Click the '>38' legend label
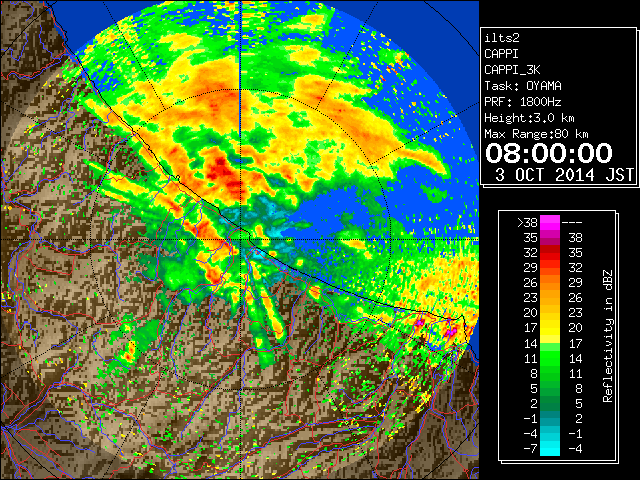The height and width of the screenshot is (480, 640). point(527,223)
